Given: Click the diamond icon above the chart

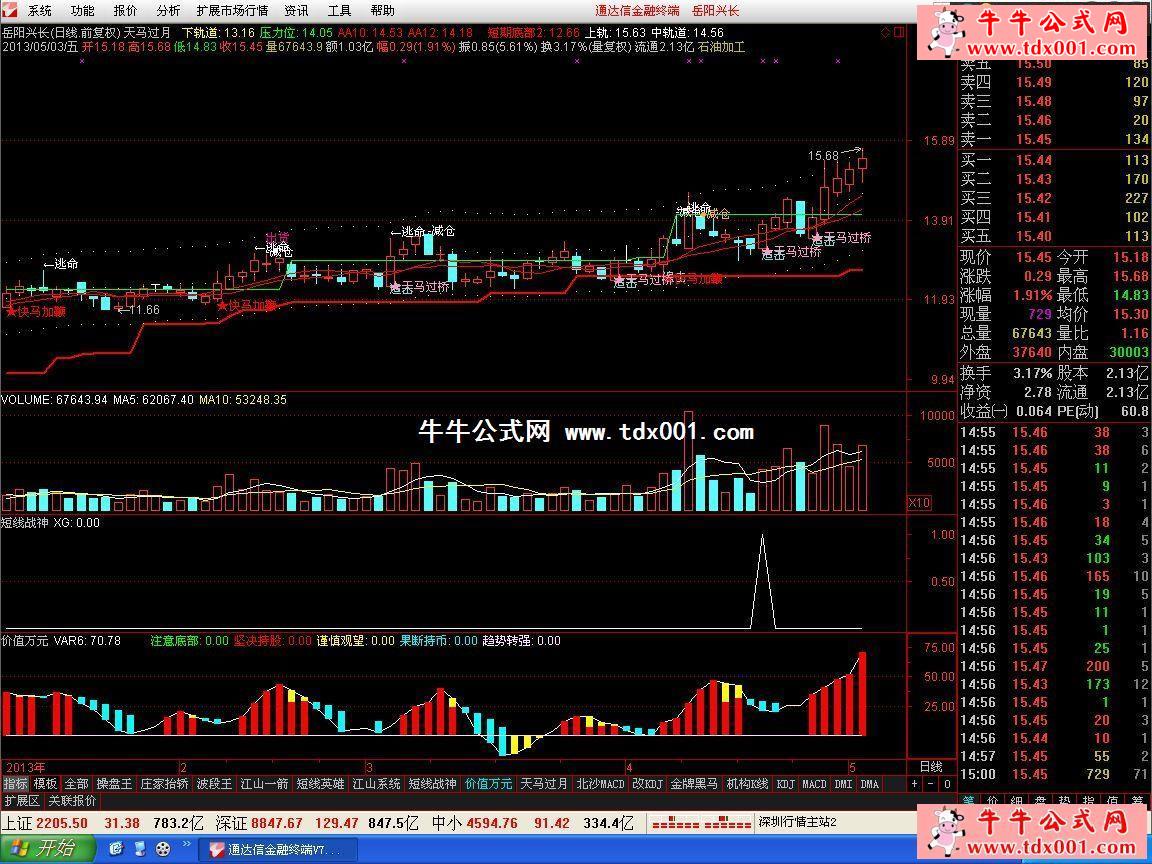Looking at the screenshot, I should click(x=886, y=32).
